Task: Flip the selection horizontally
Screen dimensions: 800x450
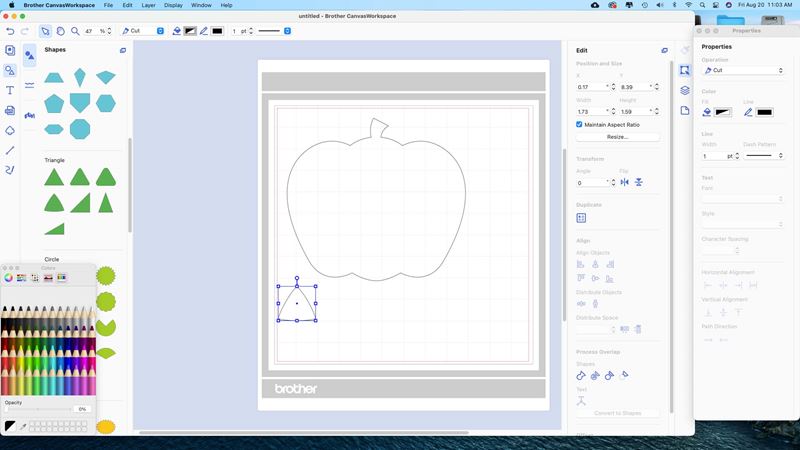Action: point(625,183)
